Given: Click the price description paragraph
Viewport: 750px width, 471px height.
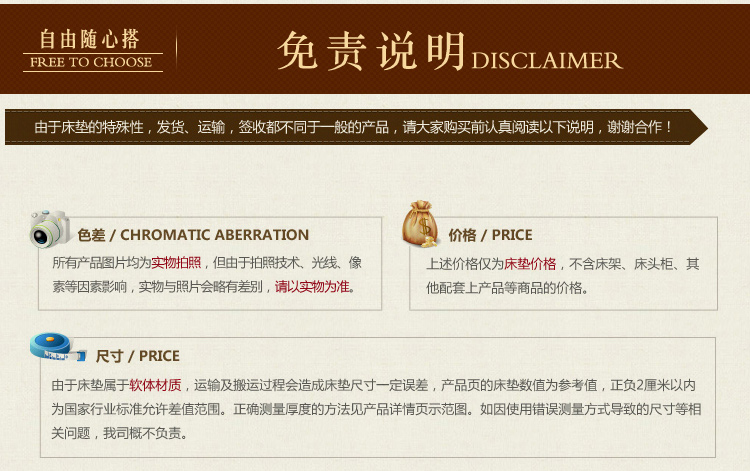Looking at the screenshot, I should [562, 276].
